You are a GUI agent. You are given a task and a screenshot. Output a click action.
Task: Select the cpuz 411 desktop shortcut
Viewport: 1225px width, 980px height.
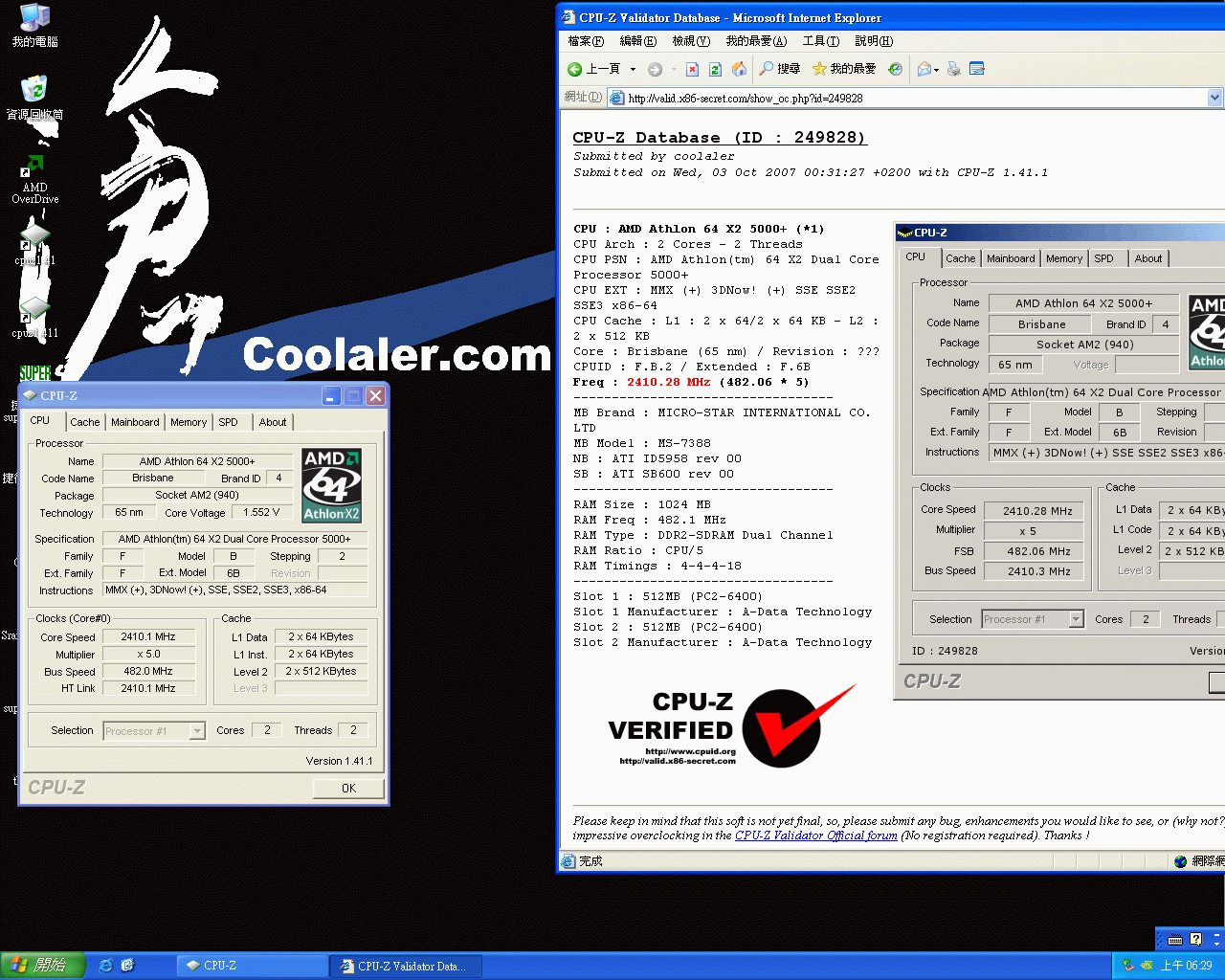(x=34, y=317)
